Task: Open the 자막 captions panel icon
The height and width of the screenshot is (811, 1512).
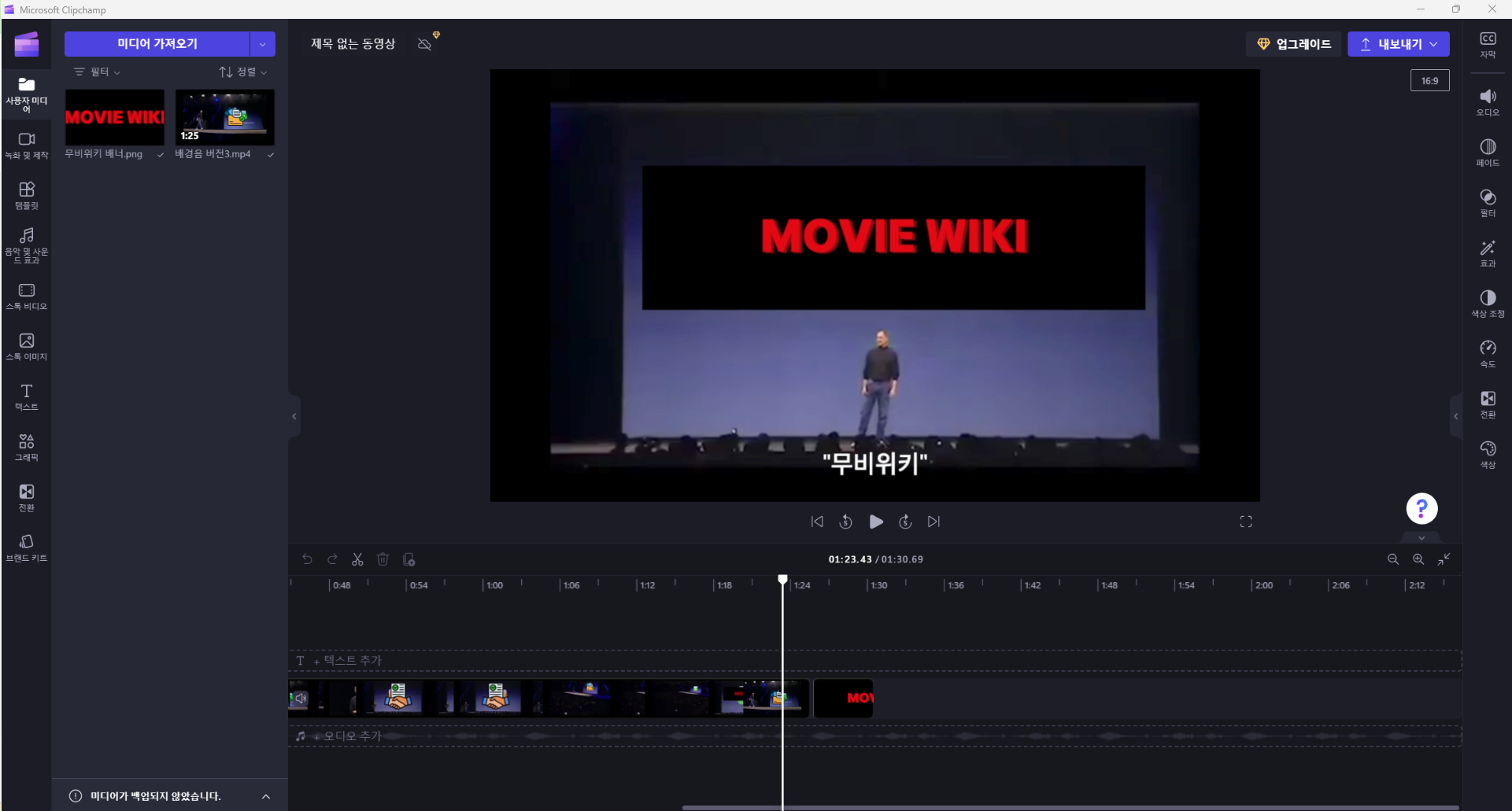Action: click(1488, 45)
